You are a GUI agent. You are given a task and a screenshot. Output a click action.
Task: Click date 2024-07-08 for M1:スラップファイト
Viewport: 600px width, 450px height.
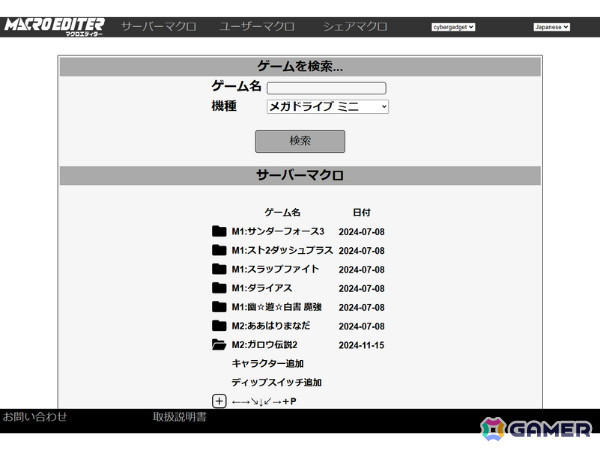(362, 269)
